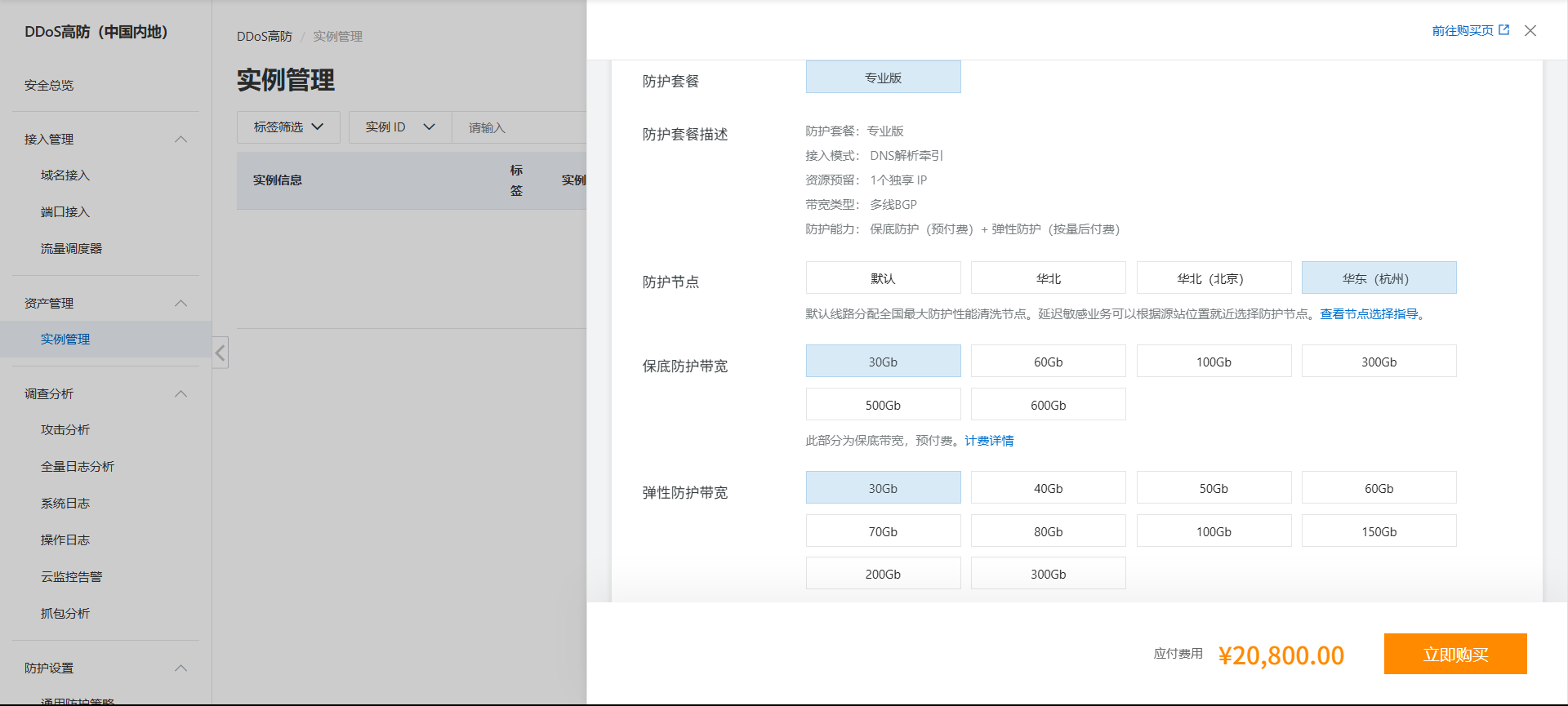Pick the 默认 protection node option
Image resolution: width=1568 pixels, height=706 pixels.
click(x=883, y=278)
